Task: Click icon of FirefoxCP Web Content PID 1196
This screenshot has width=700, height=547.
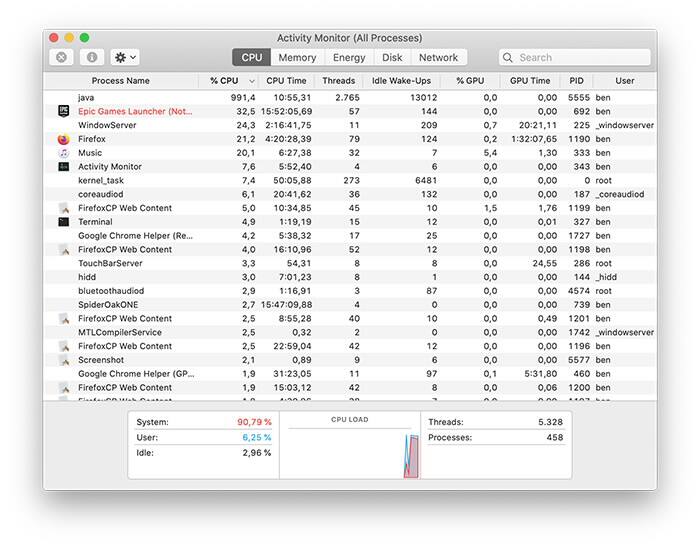Action: click(64, 346)
